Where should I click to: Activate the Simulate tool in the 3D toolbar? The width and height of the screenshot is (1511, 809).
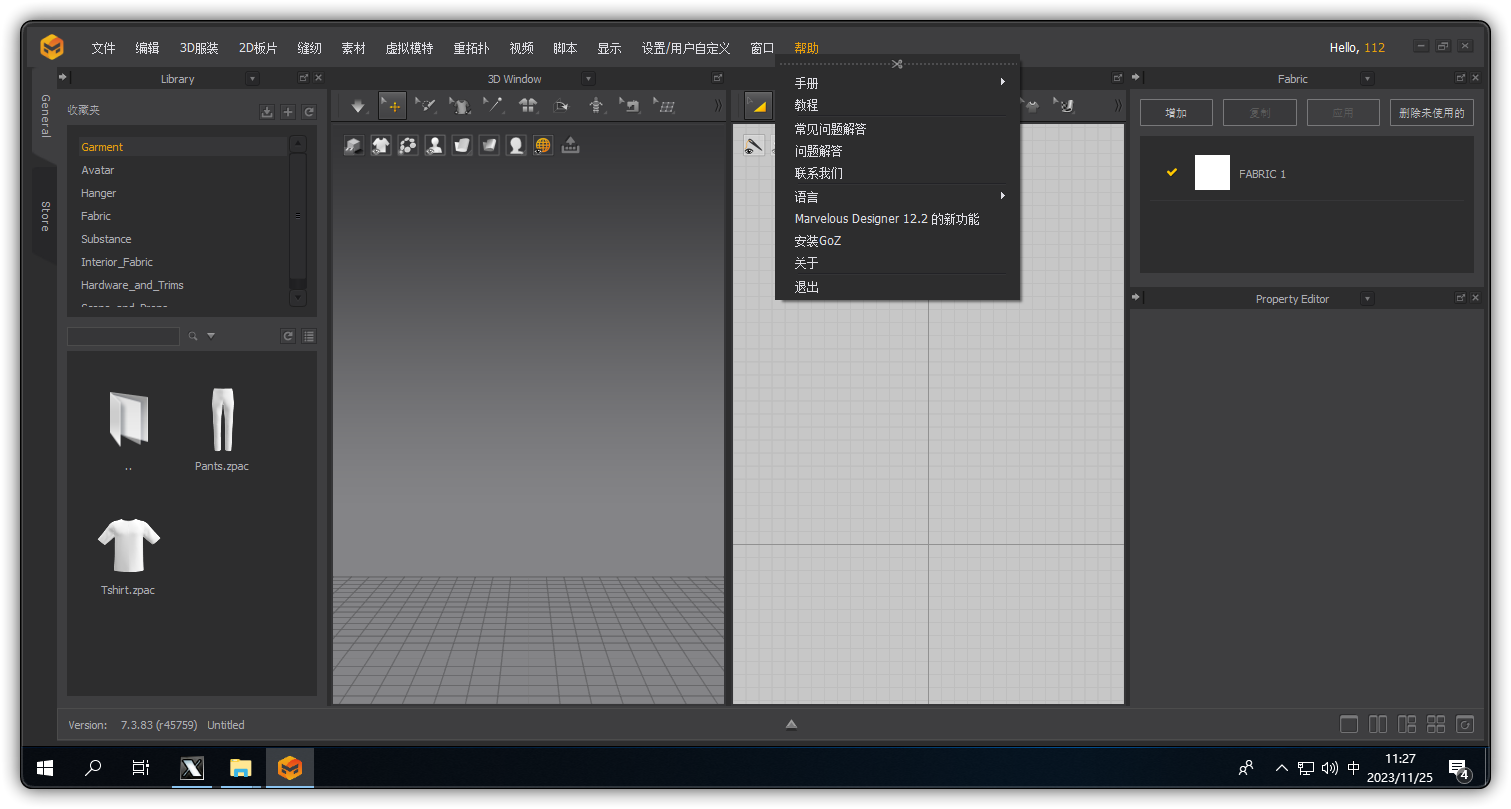pos(356,106)
